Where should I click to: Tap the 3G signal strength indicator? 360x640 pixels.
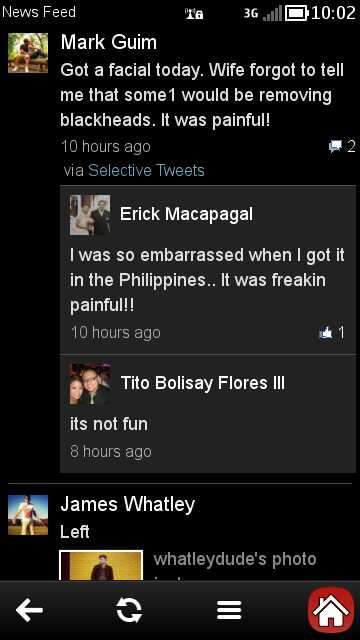tap(263, 13)
